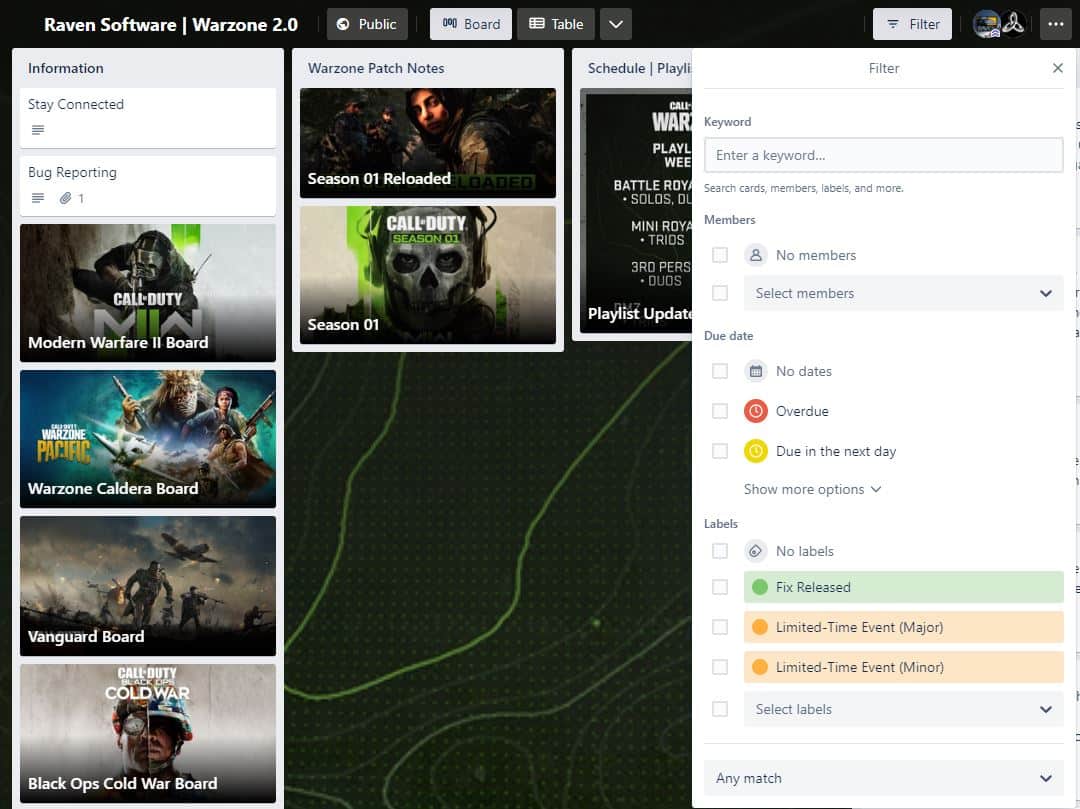Tick the Due in the next day checkbox
Viewport: 1080px width, 809px height.
point(720,451)
